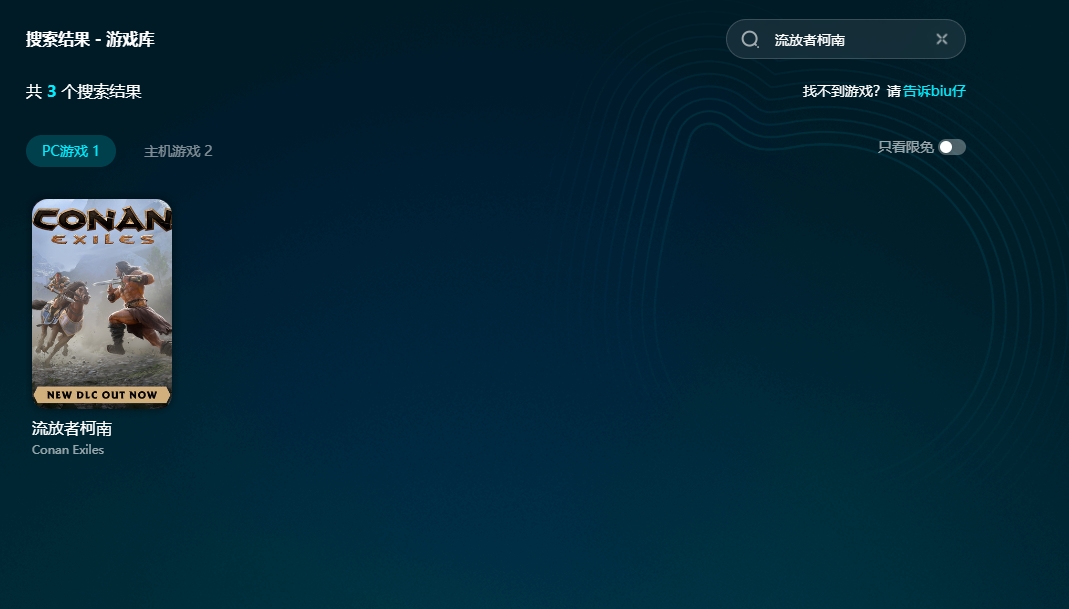
Task: Switch to the 主机游戏 2 tab
Action: tap(178, 151)
